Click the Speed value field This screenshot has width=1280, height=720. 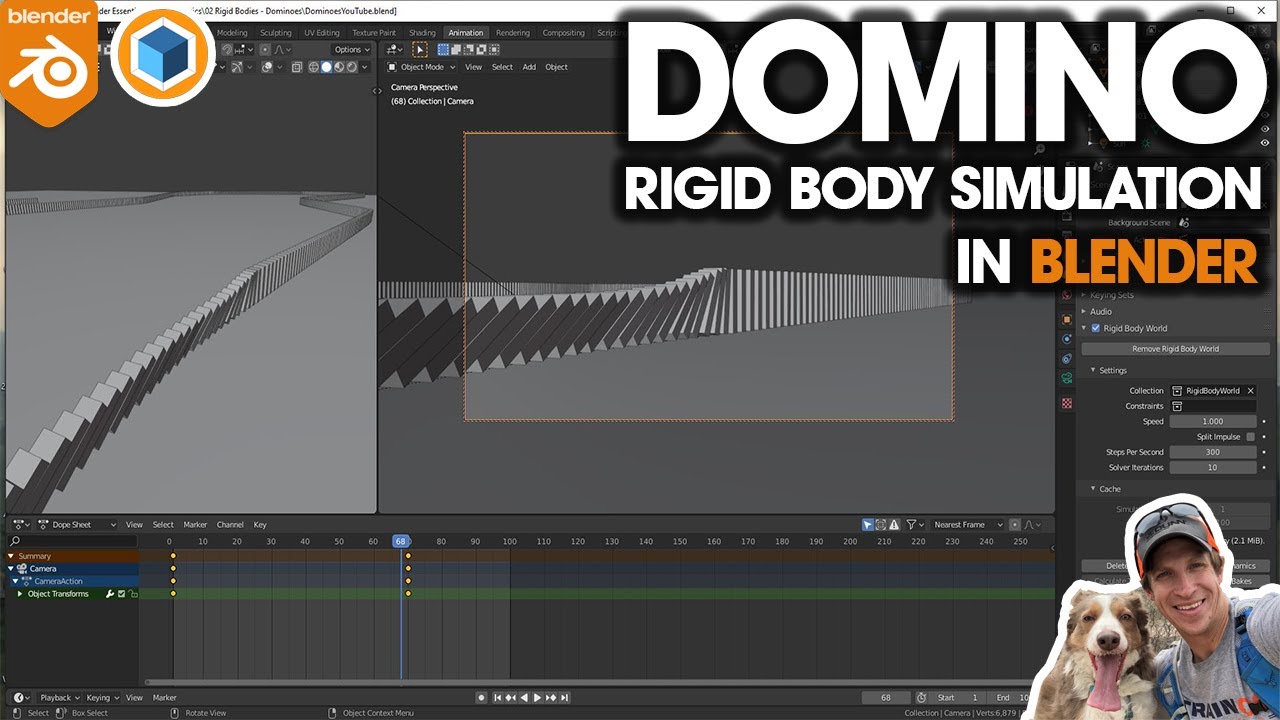pos(1213,421)
